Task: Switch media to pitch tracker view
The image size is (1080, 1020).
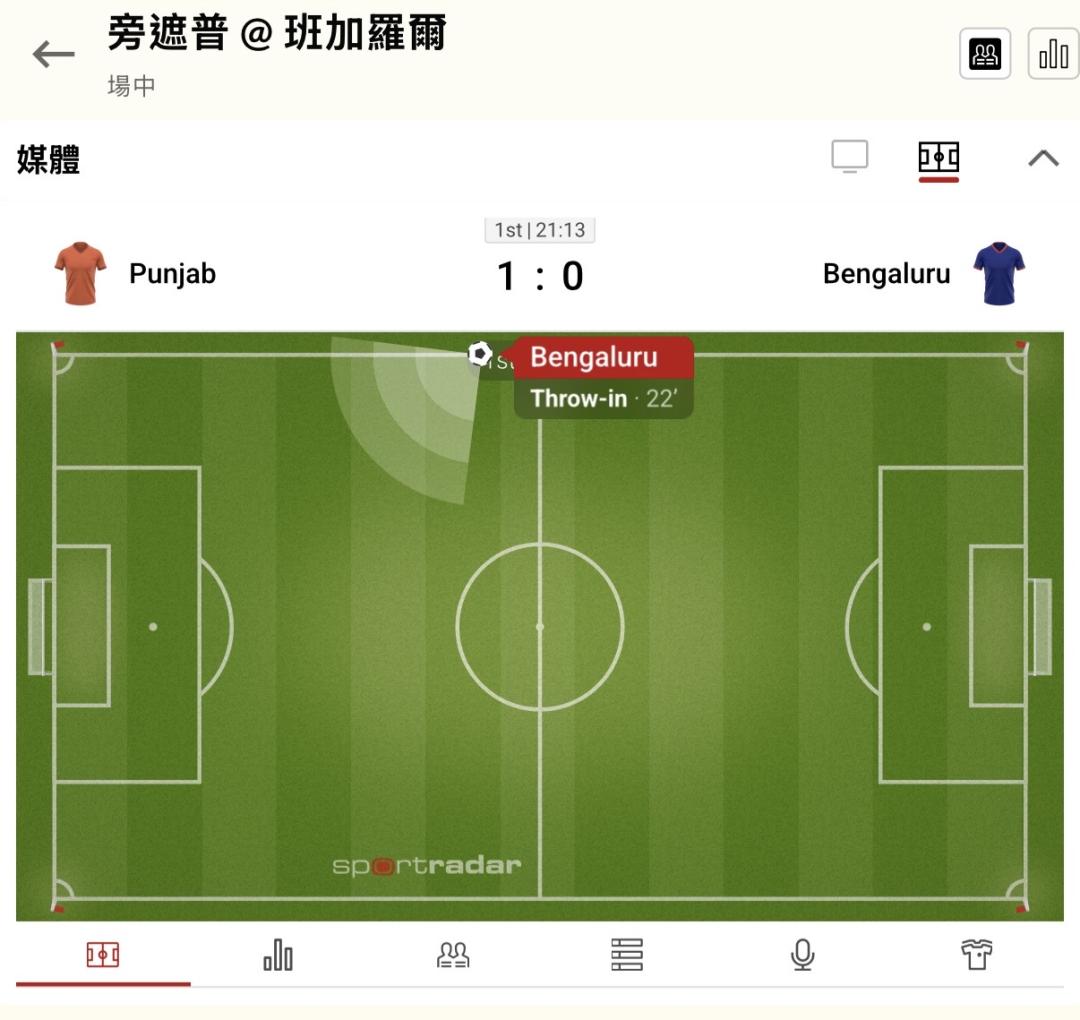Action: click(x=938, y=158)
